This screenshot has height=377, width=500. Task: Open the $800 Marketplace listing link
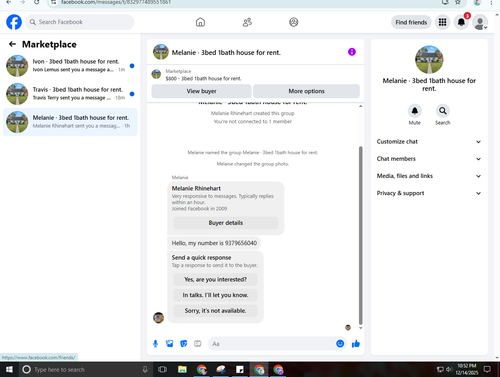pos(203,78)
